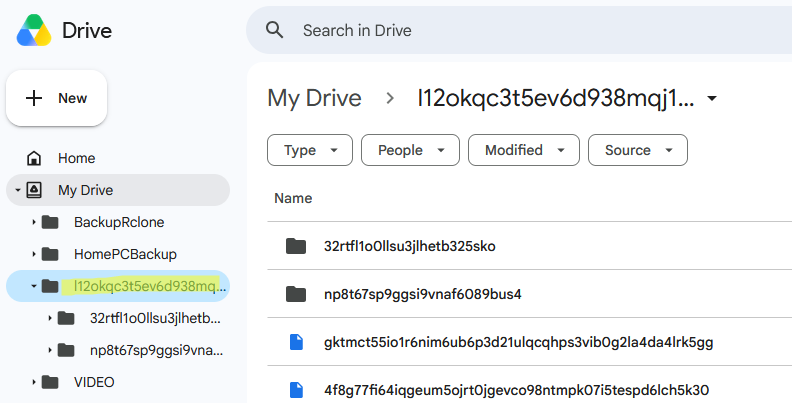This screenshot has width=792, height=403.
Task: Collapse the l12okqc3t5ev6d938mq folder tree
Action: click(x=34, y=286)
